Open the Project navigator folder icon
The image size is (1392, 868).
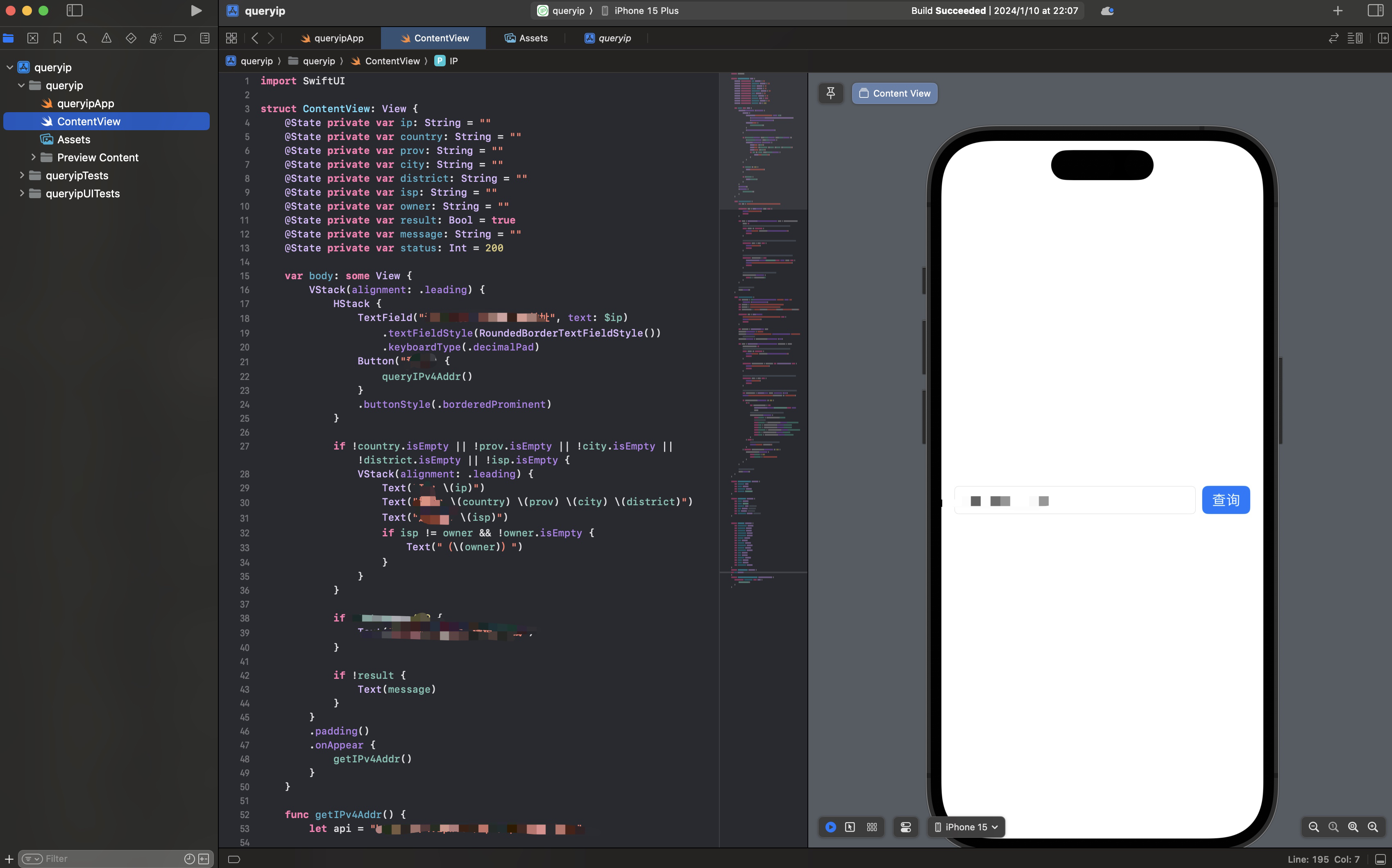tap(8, 38)
